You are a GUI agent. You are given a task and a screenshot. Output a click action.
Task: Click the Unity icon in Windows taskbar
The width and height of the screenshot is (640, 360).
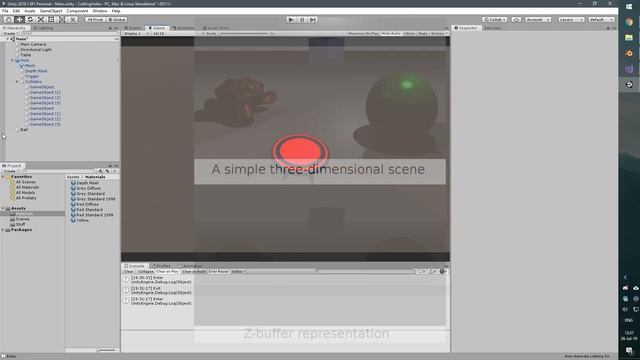click(629, 84)
